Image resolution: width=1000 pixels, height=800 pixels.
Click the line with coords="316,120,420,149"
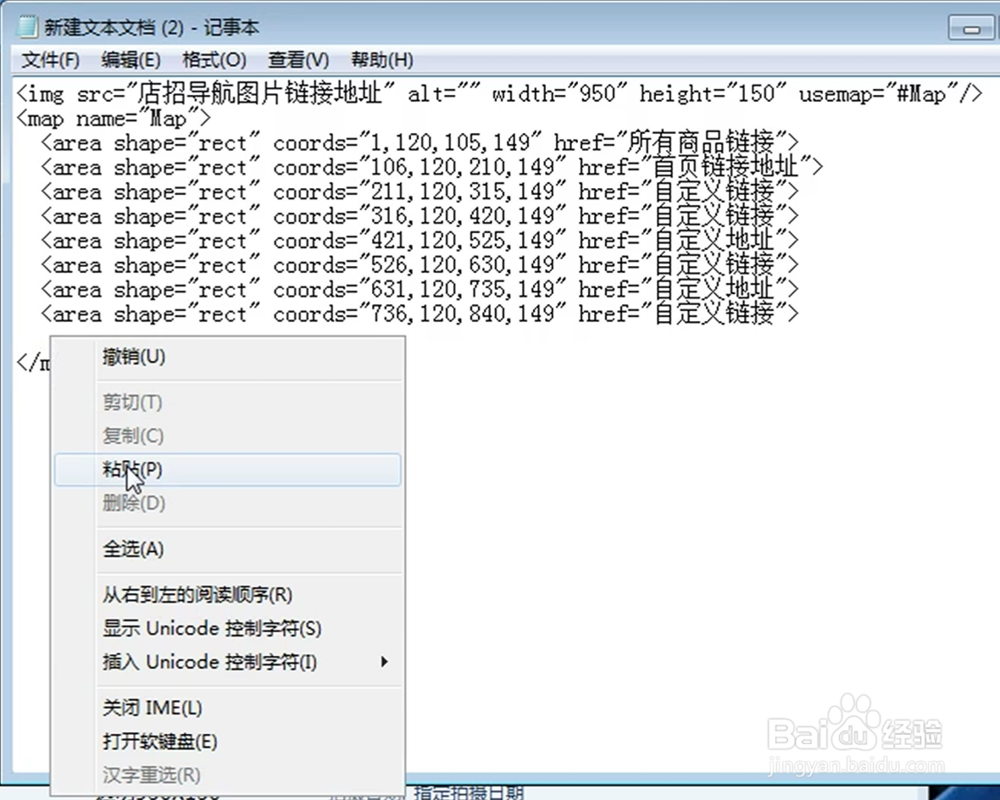[419, 216]
